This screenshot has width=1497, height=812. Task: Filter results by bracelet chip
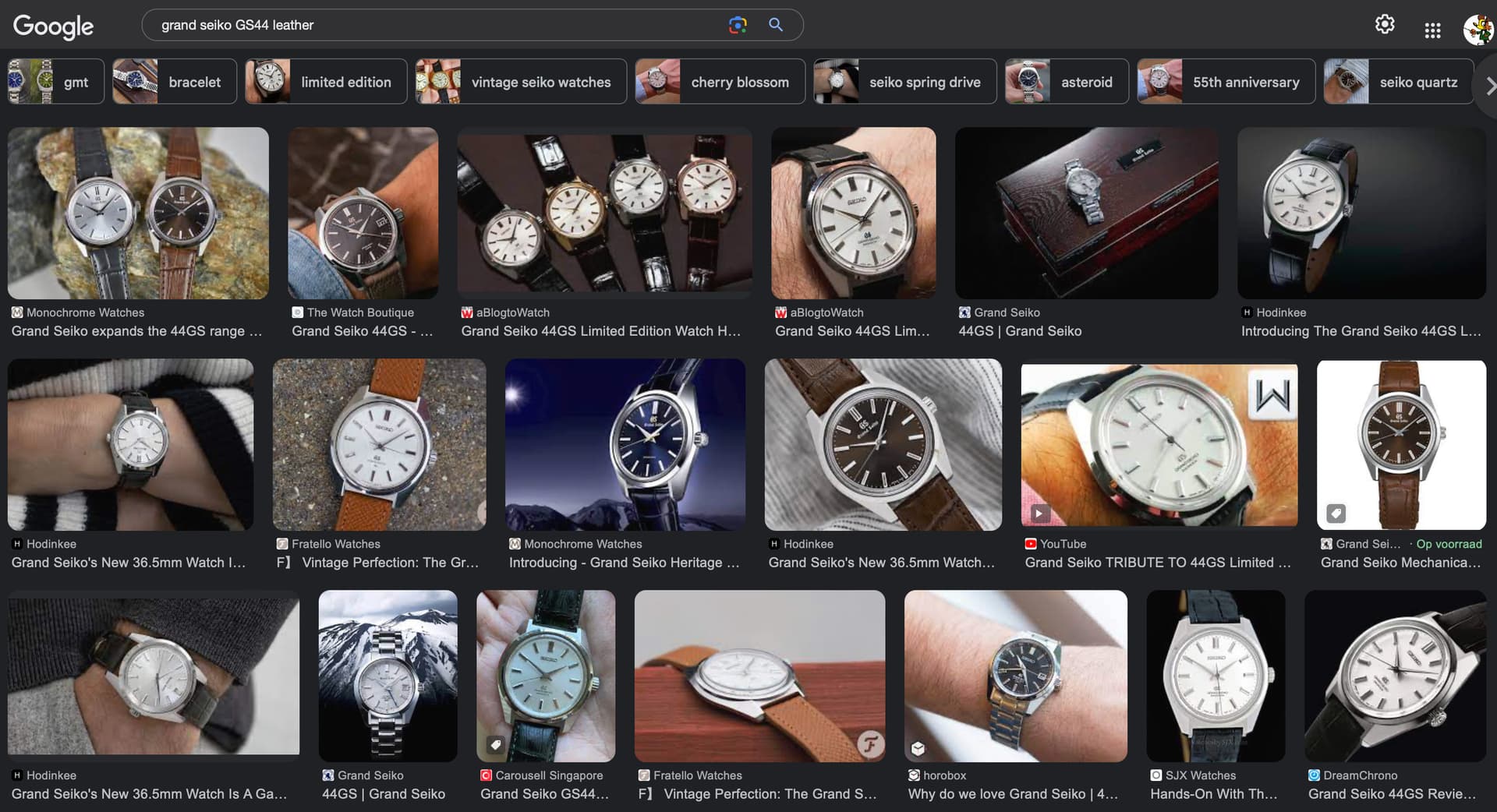click(x=175, y=82)
